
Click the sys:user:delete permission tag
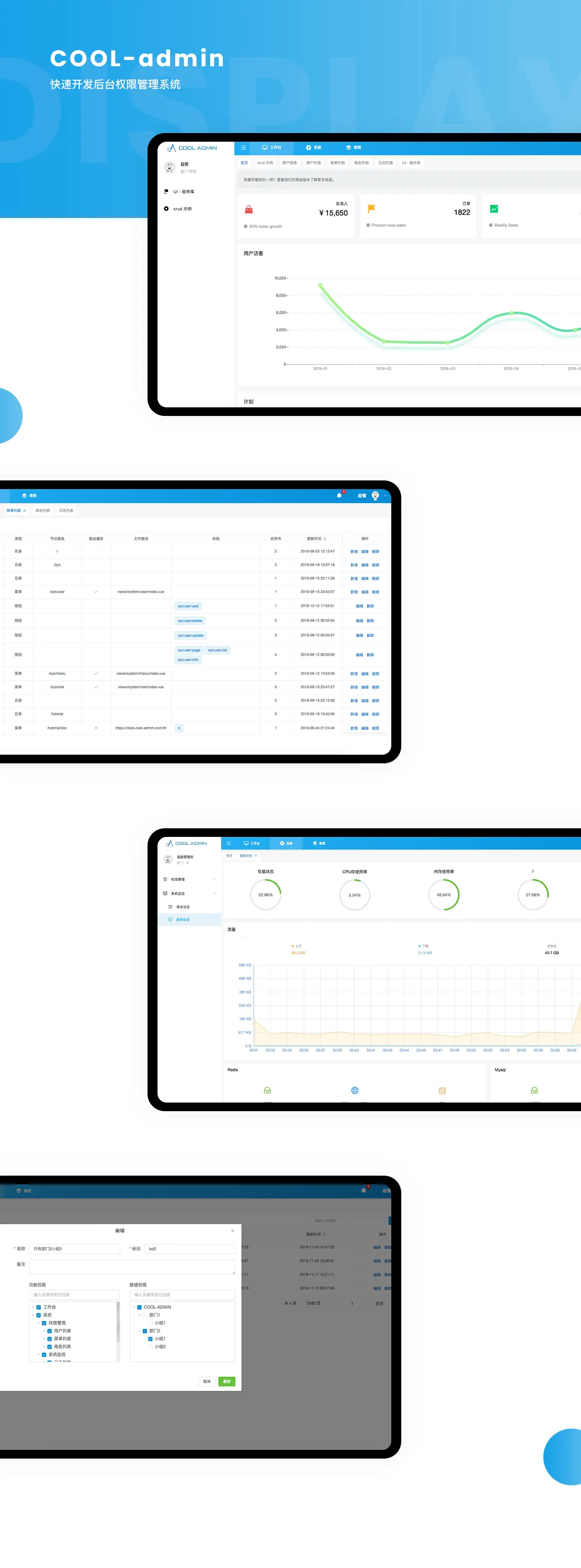[x=190, y=621]
